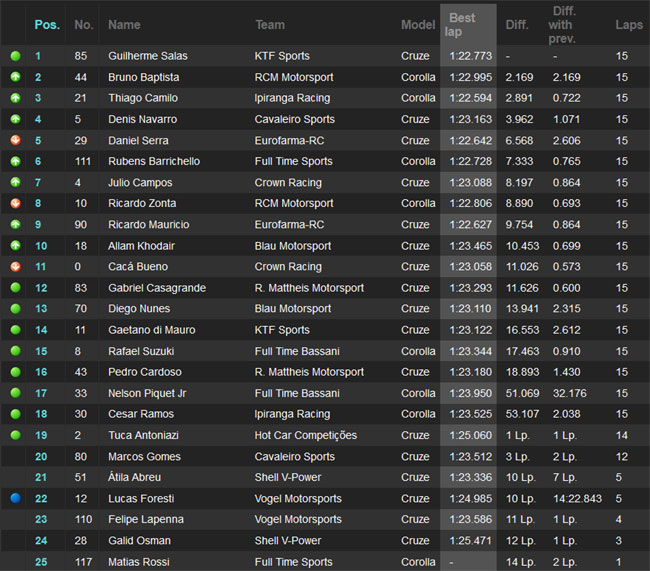650x571 pixels.
Task: Click the up arrow beside Ricardo Mauricio
Action: click(15, 224)
